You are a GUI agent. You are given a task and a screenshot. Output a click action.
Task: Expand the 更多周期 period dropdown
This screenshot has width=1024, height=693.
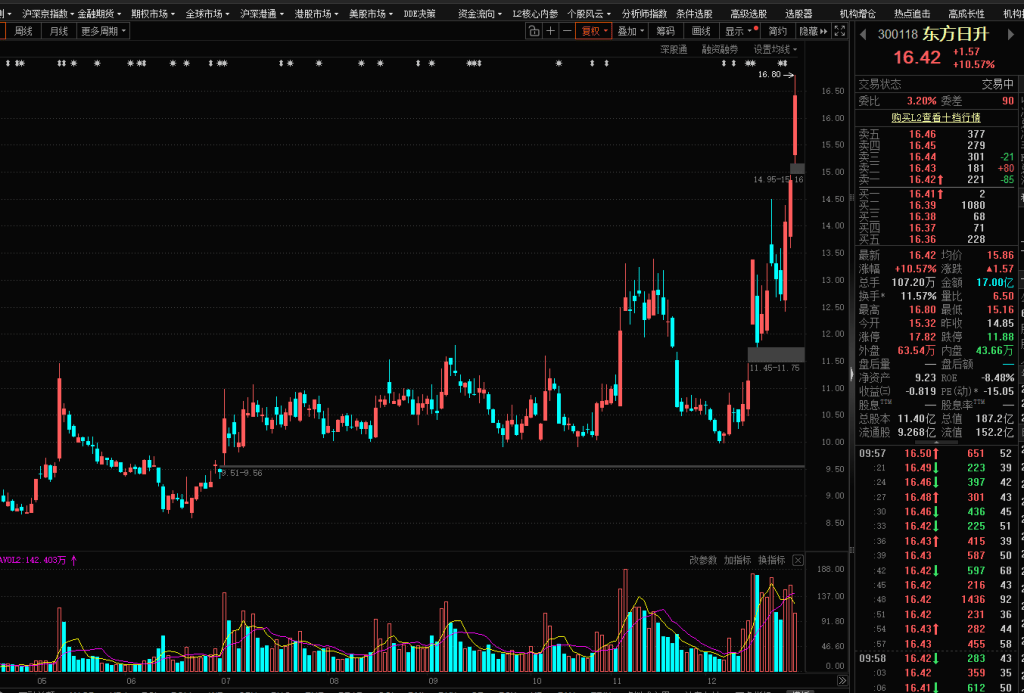click(103, 31)
